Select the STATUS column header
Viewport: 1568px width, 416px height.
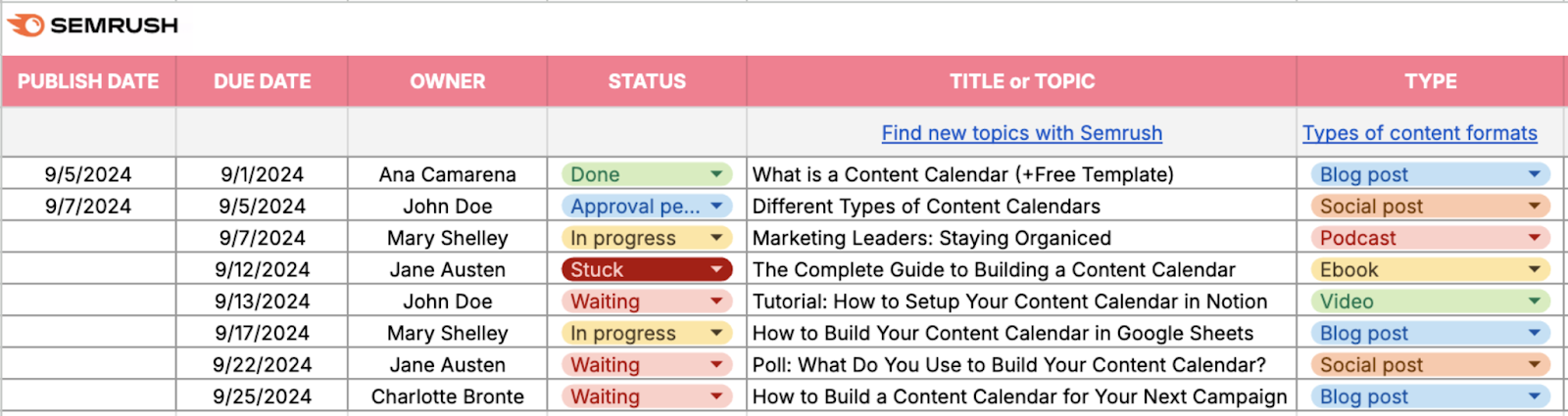[x=647, y=81]
